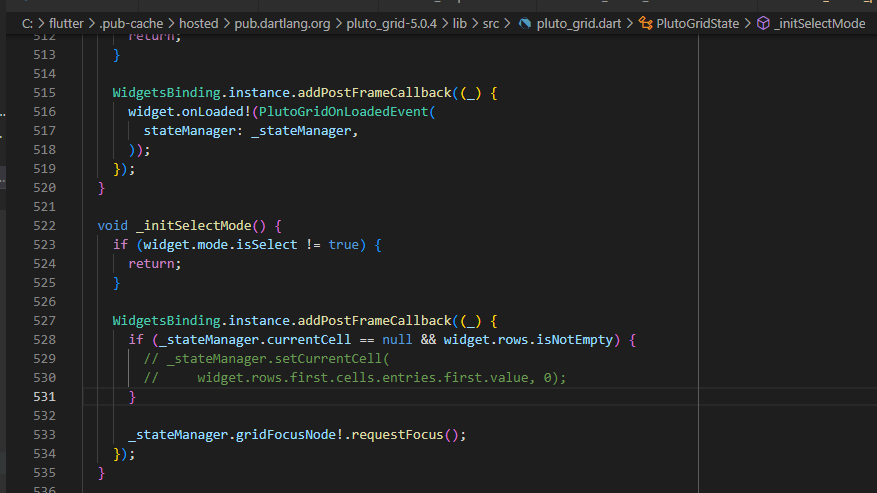Click isNotEmpty on line 528

[x=574, y=340]
